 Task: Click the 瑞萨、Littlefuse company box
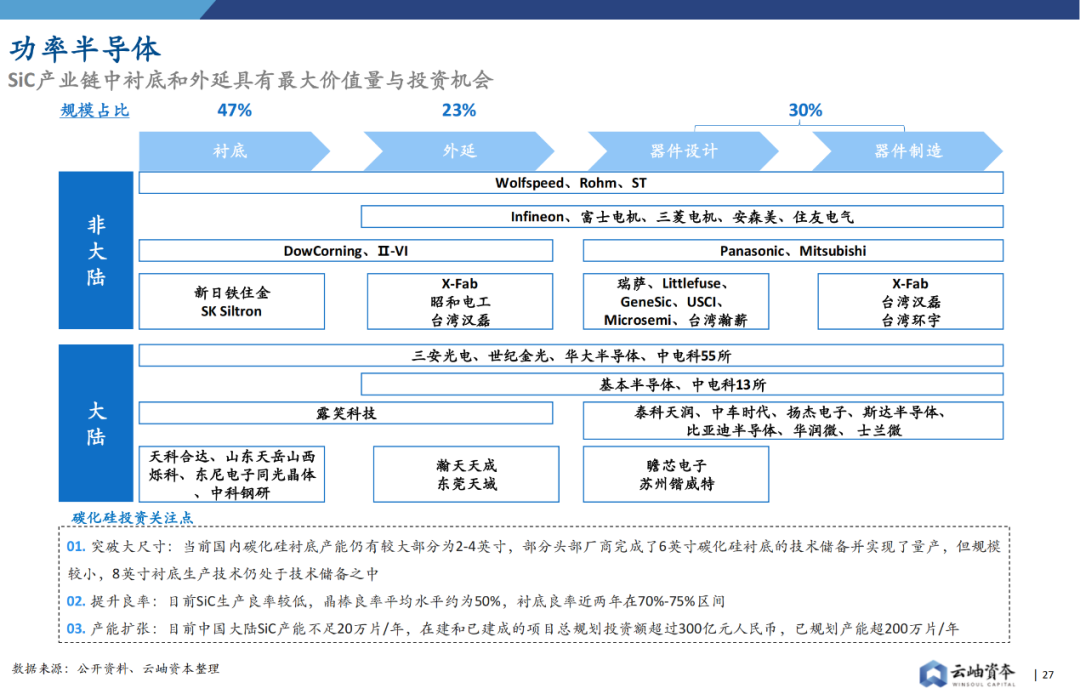pyautogui.click(x=676, y=302)
